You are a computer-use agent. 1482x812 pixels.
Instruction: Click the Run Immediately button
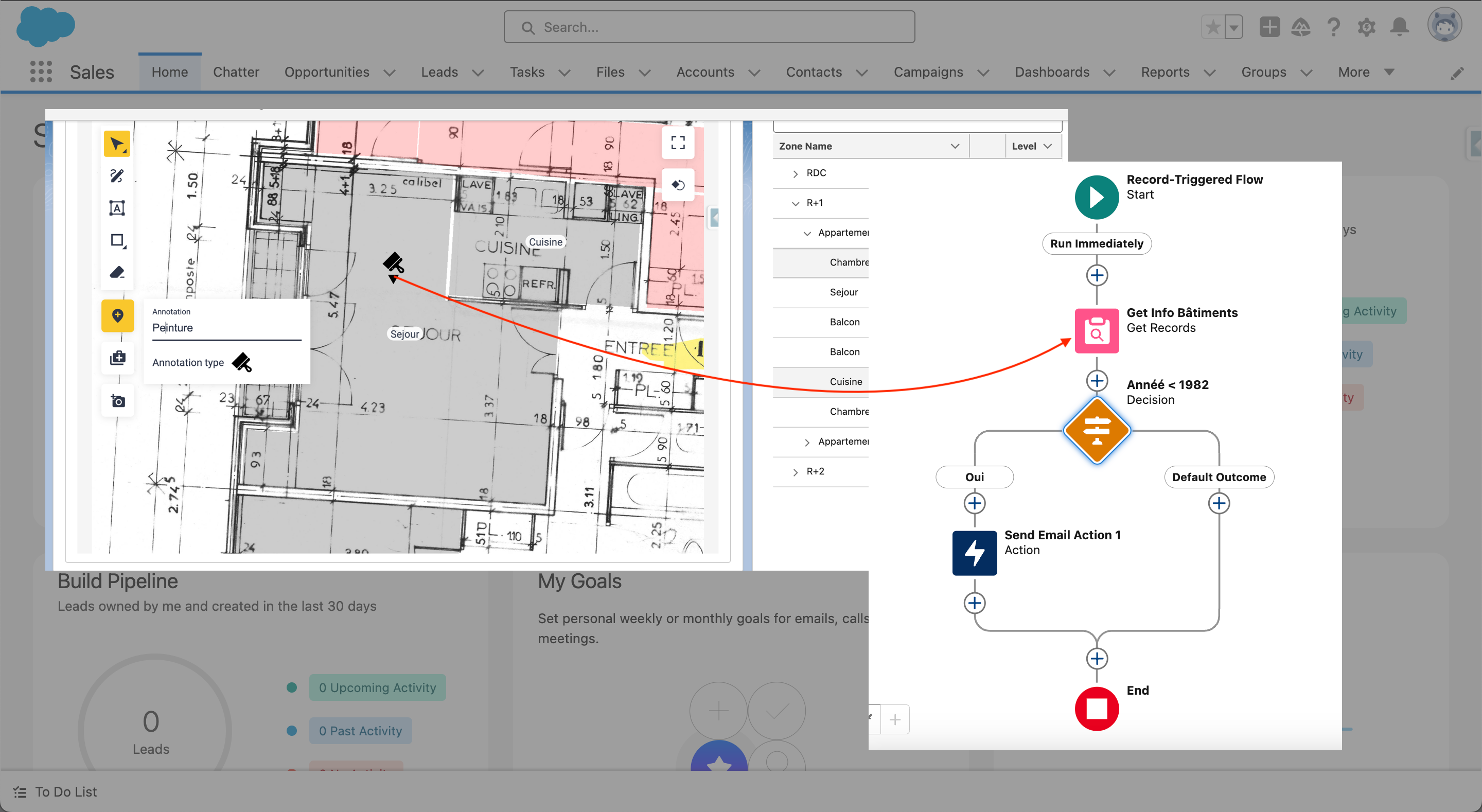(x=1096, y=243)
